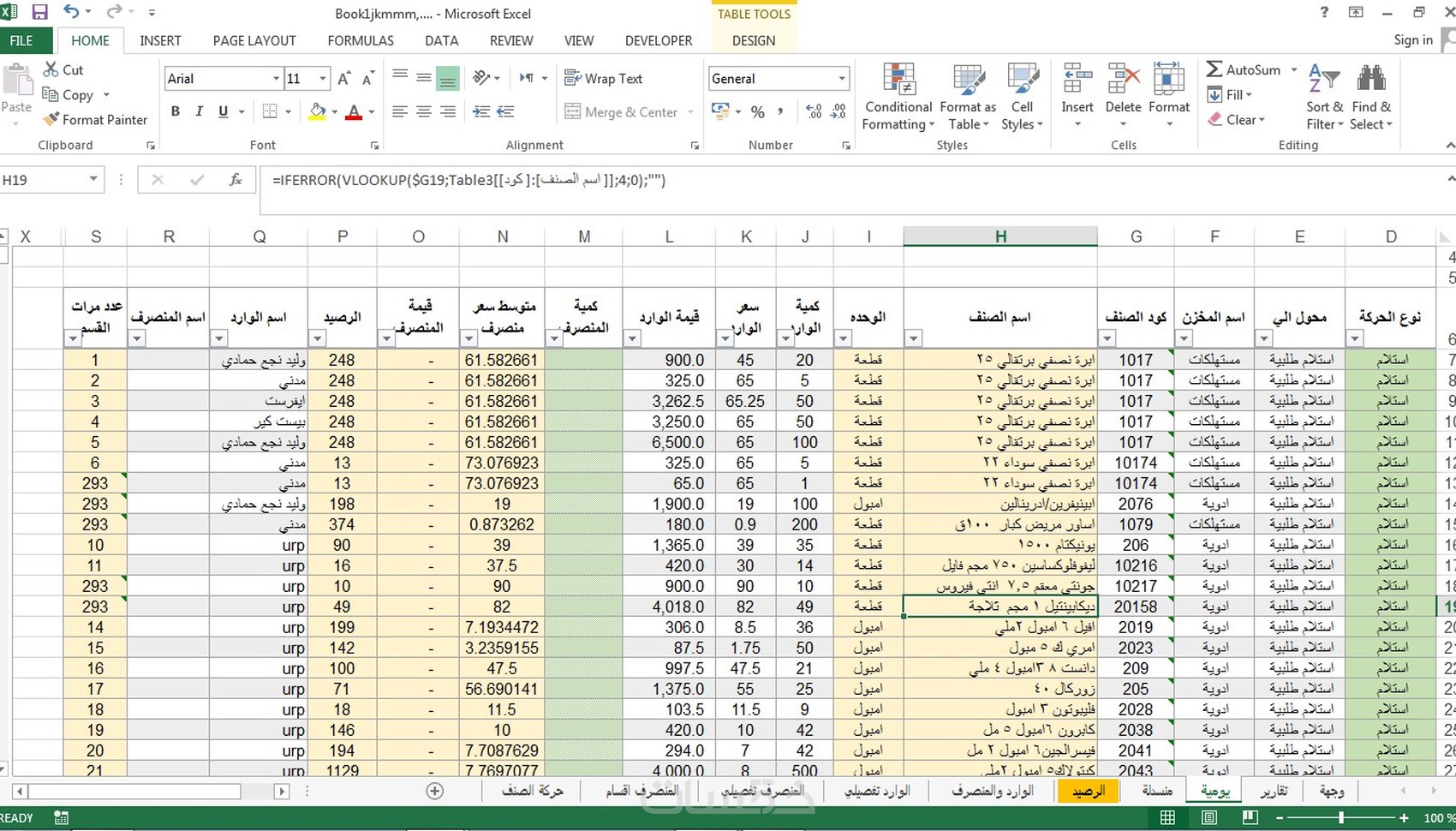Click the Align Text Left icon
This screenshot has width=1456, height=831.
point(400,111)
